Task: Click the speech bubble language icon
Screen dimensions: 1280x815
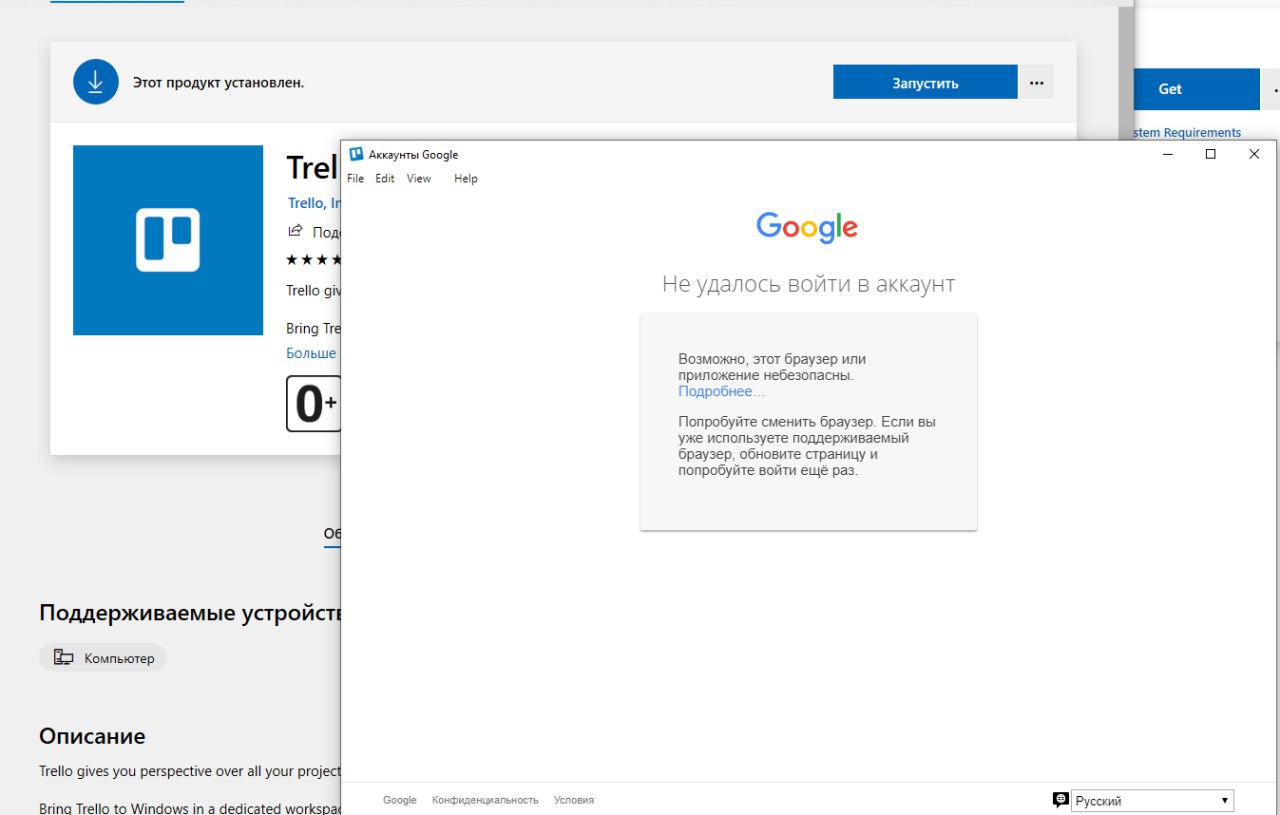Action: (1061, 800)
